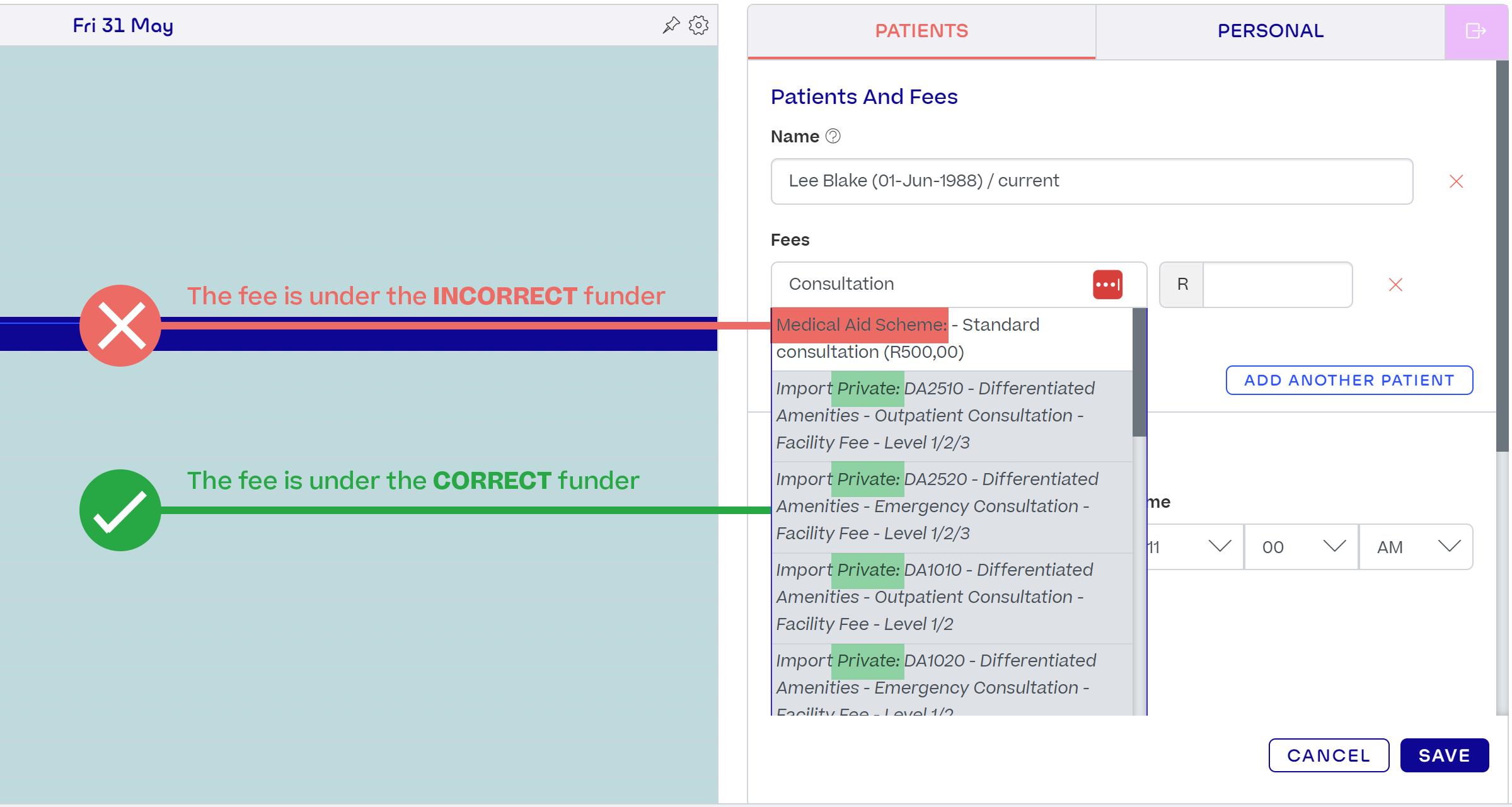Open the calendar settings gear
The image size is (1512, 807).
[x=698, y=25]
